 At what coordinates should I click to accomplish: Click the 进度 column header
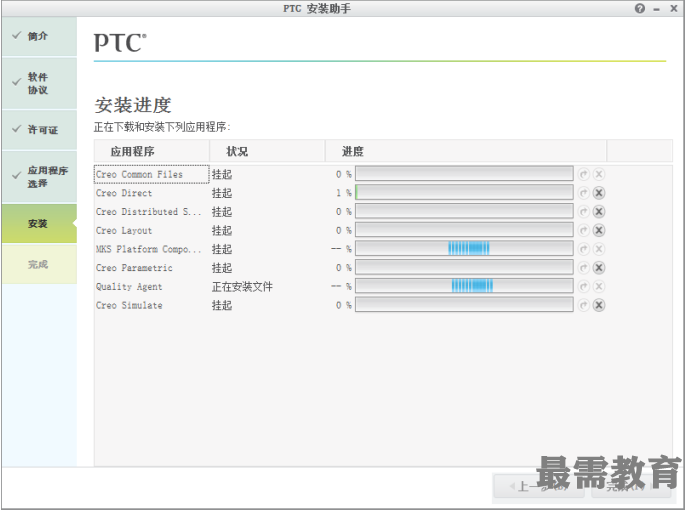click(466, 151)
